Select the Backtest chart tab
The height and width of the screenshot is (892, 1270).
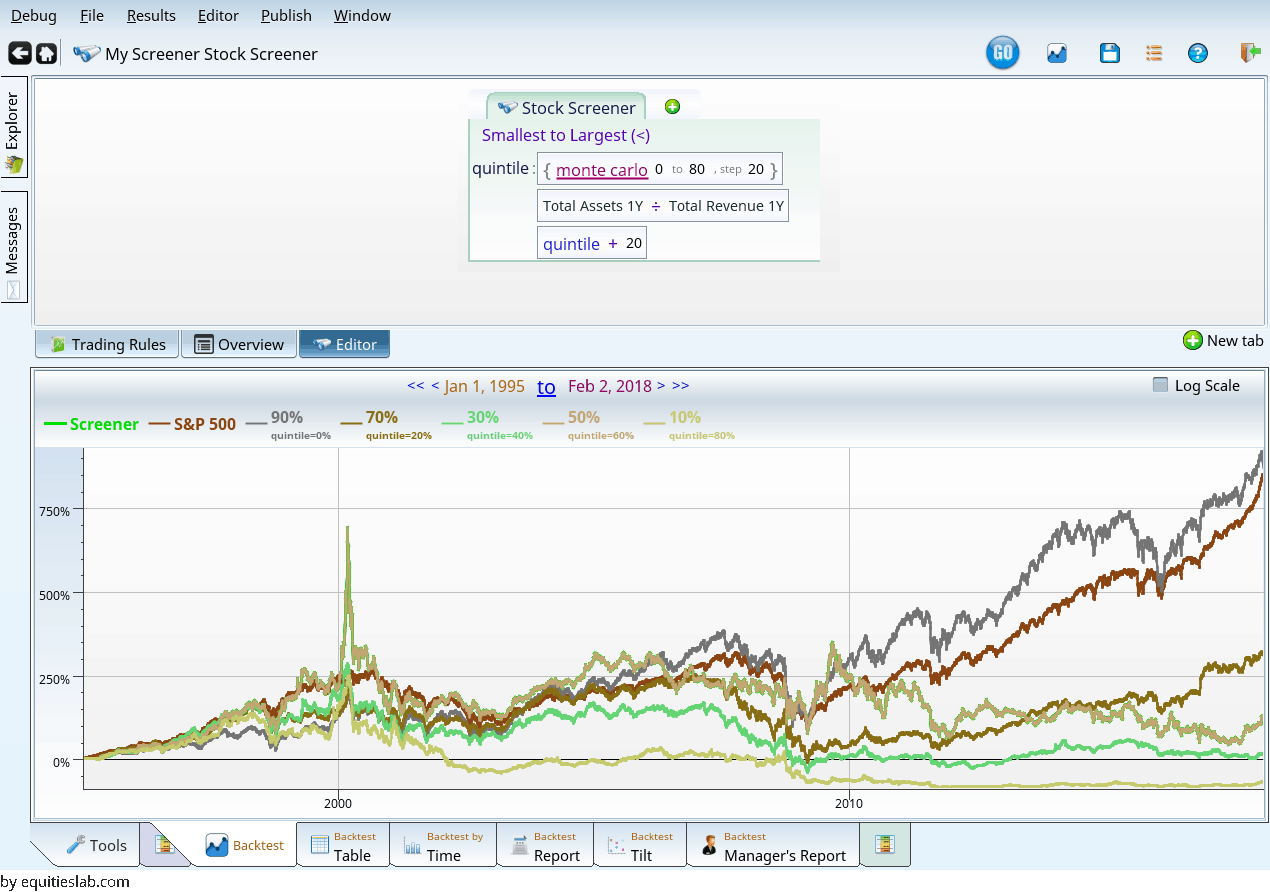(244, 846)
